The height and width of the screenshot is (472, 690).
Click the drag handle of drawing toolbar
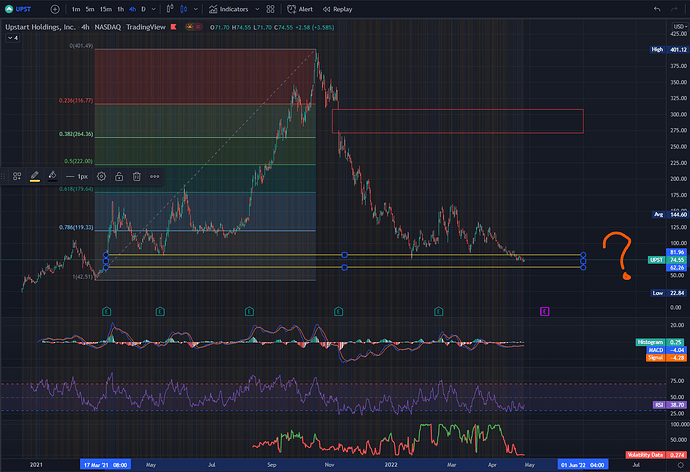point(3,176)
